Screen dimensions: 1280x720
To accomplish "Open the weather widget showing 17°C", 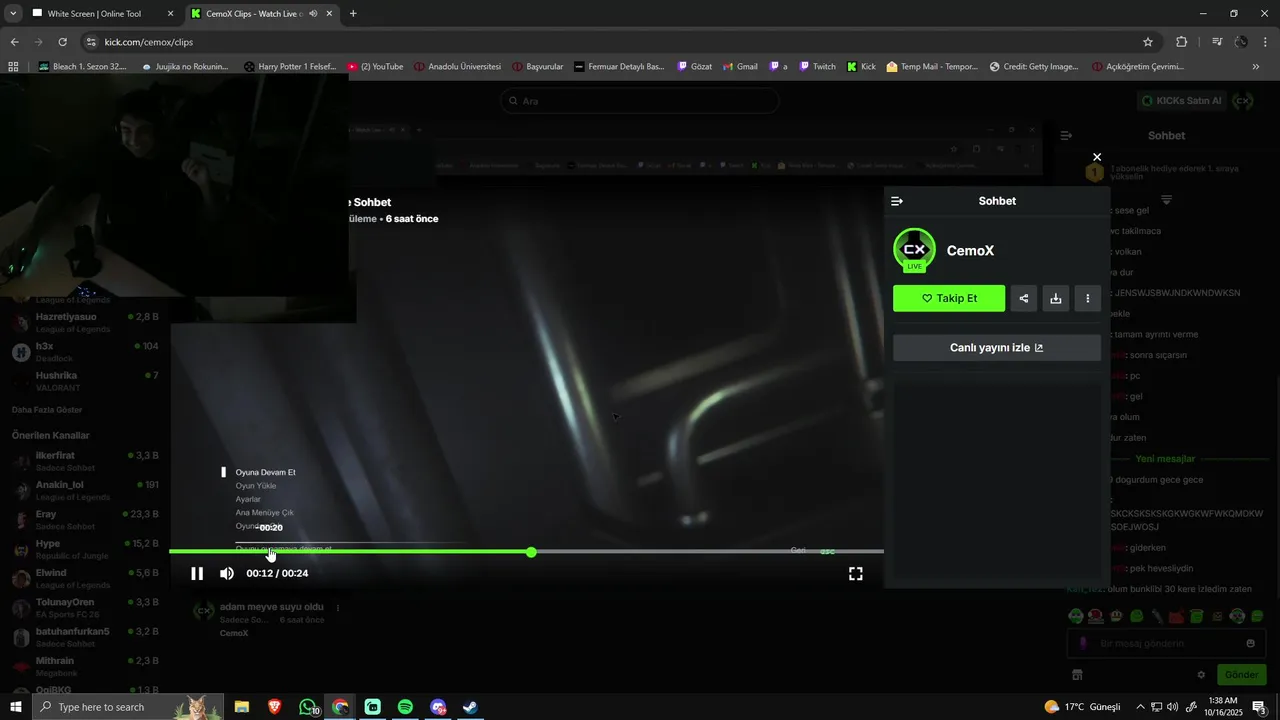I will point(1083,707).
